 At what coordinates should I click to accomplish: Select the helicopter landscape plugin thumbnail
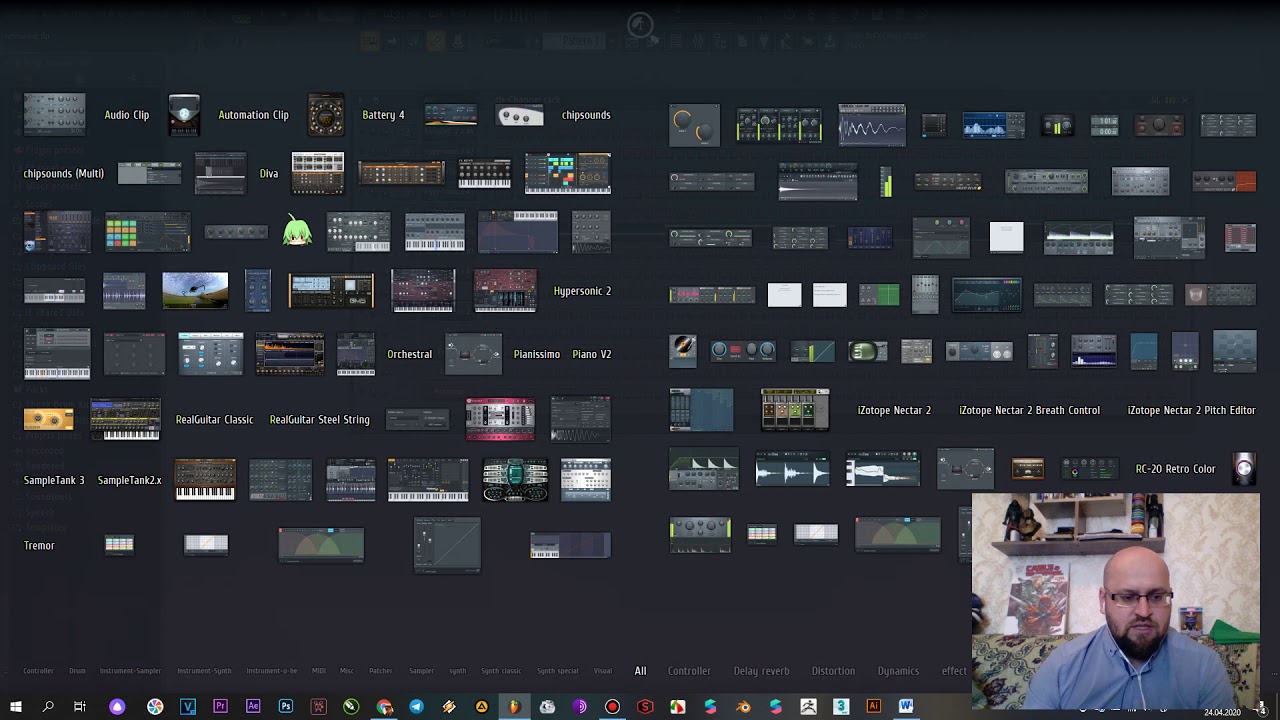click(x=195, y=291)
